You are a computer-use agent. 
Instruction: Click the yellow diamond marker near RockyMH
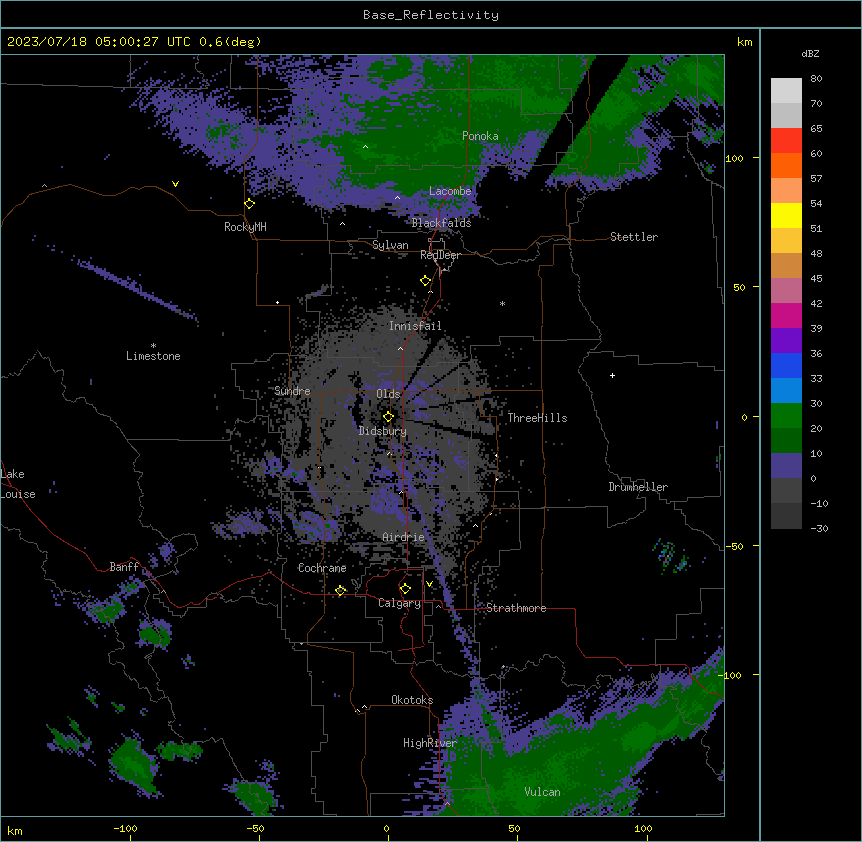click(x=249, y=204)
